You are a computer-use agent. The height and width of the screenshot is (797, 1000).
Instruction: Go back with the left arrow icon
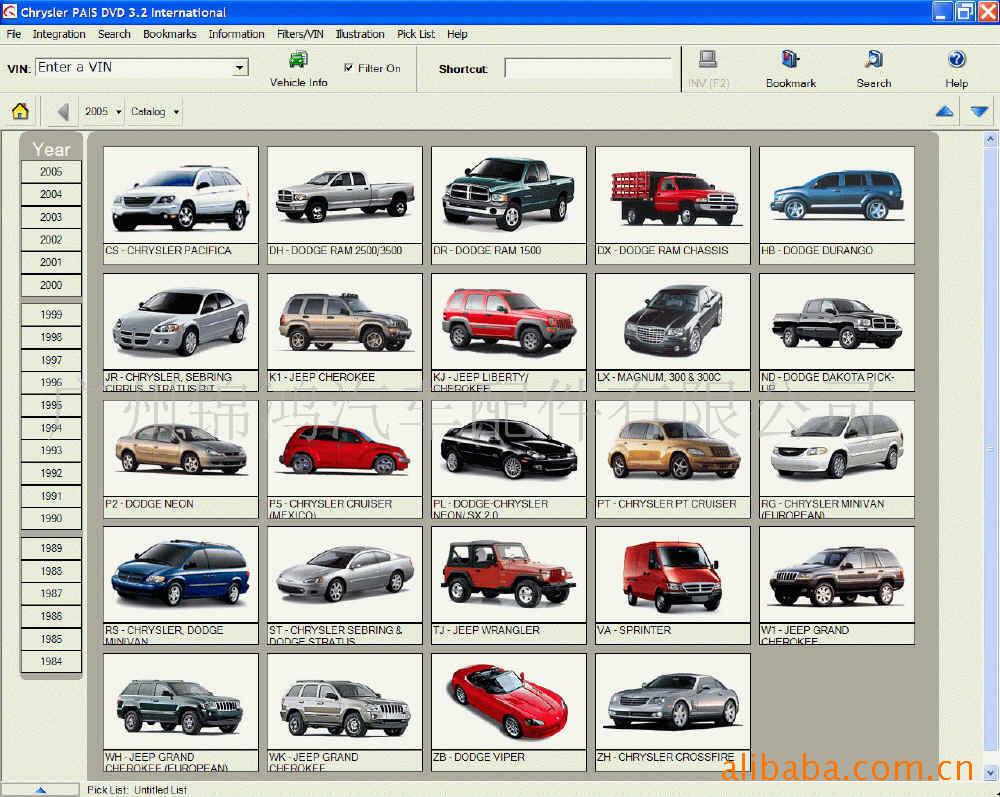pos(62,112)
